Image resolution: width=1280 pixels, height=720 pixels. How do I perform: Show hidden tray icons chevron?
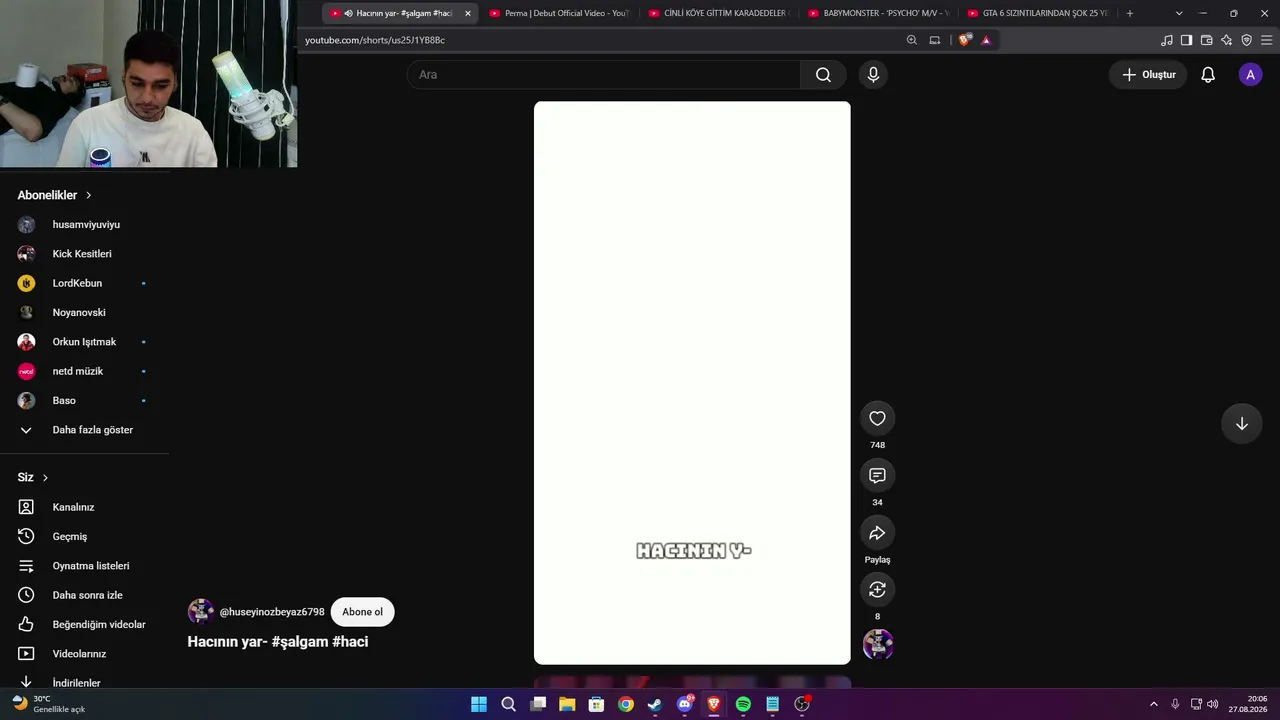coord(1153,704)
